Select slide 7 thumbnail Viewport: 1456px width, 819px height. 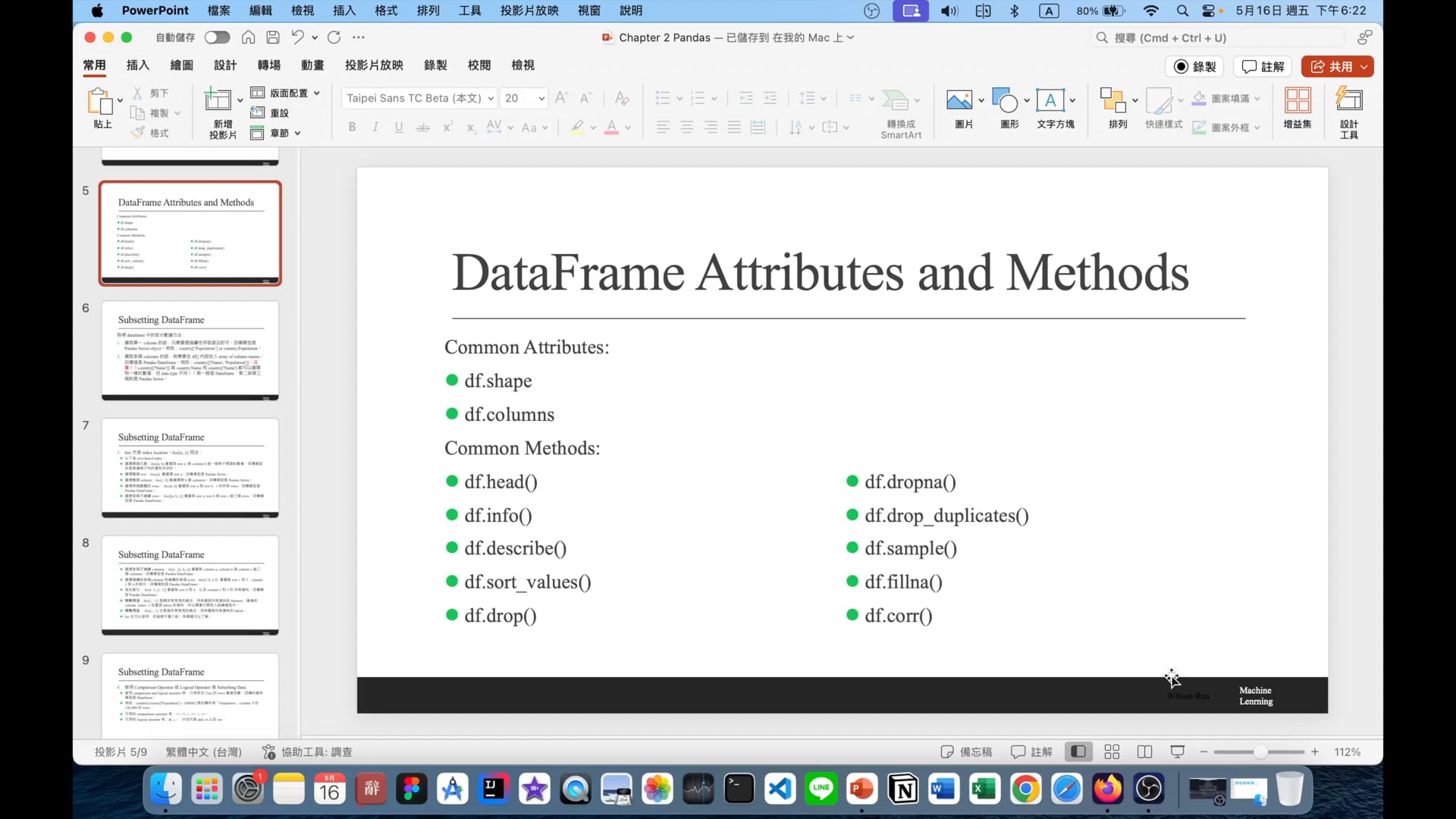point(190,468)
